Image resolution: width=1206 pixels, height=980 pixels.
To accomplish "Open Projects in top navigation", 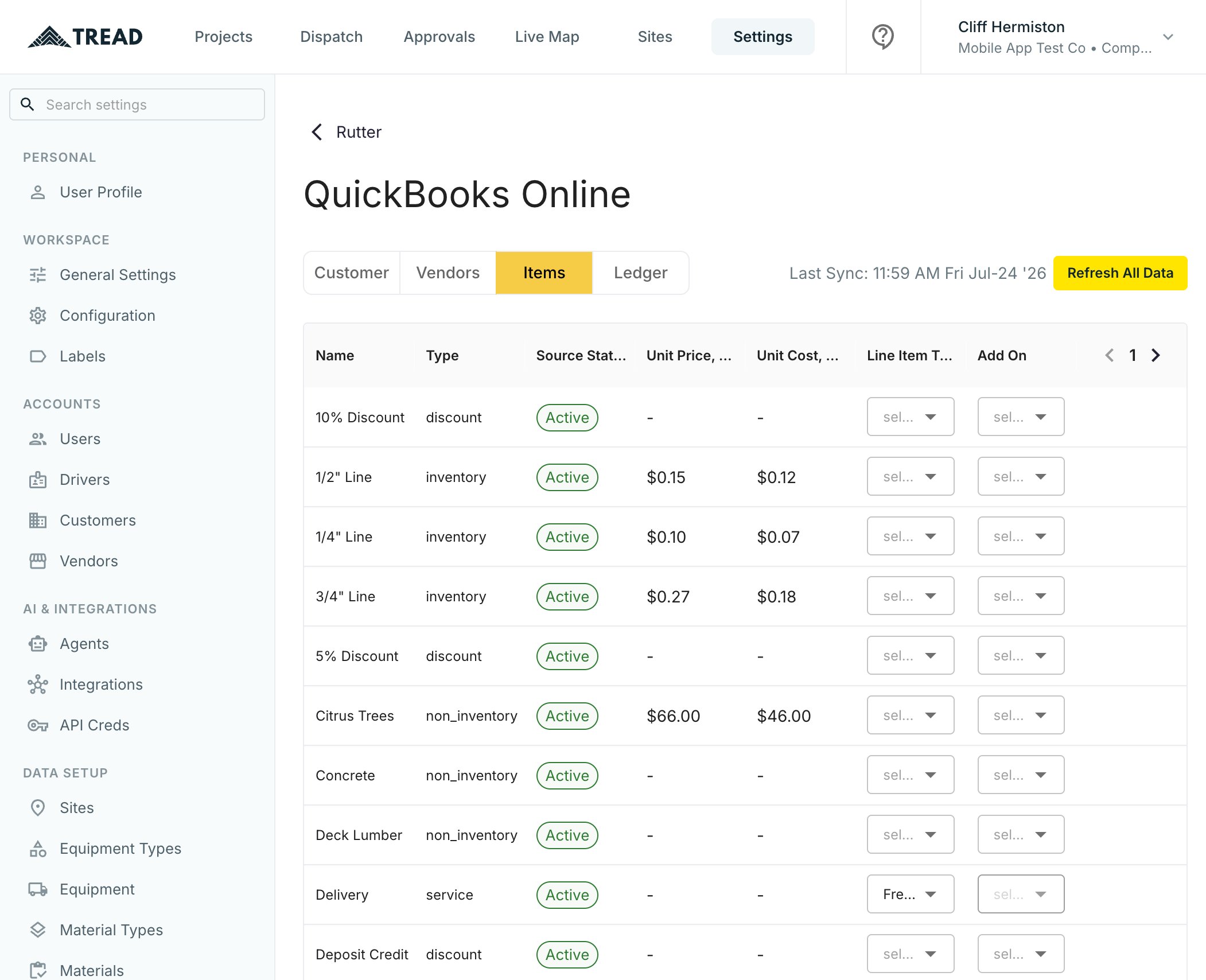I will 224,37.
